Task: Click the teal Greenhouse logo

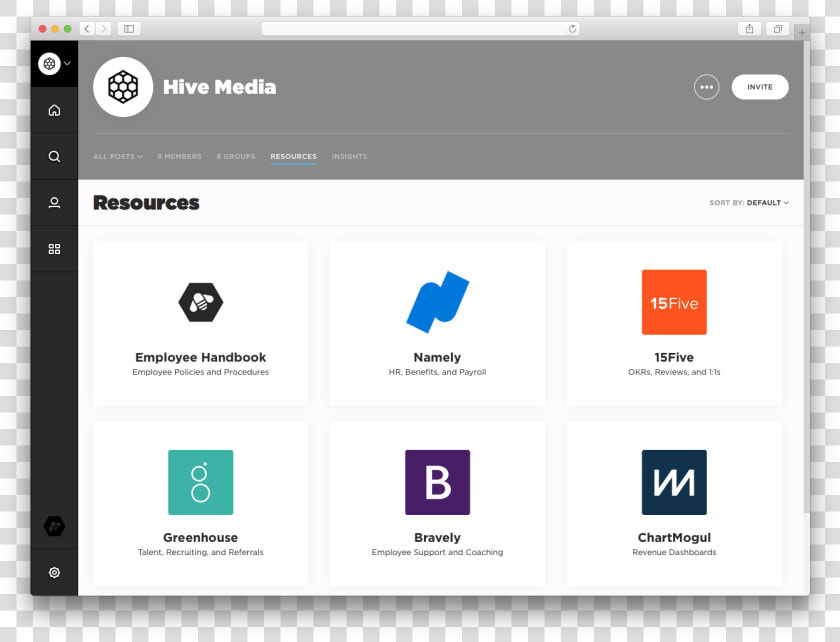Action: point(201,482)
